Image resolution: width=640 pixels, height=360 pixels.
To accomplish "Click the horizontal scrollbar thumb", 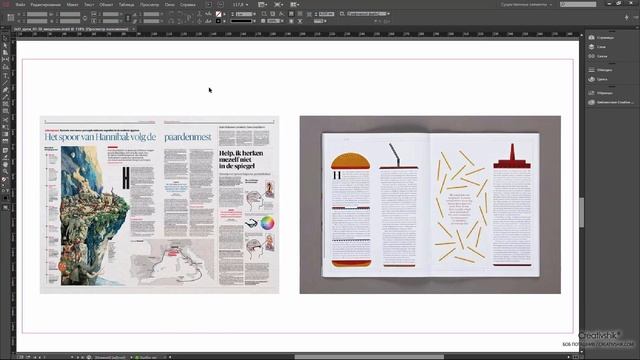I will (369, 357).
